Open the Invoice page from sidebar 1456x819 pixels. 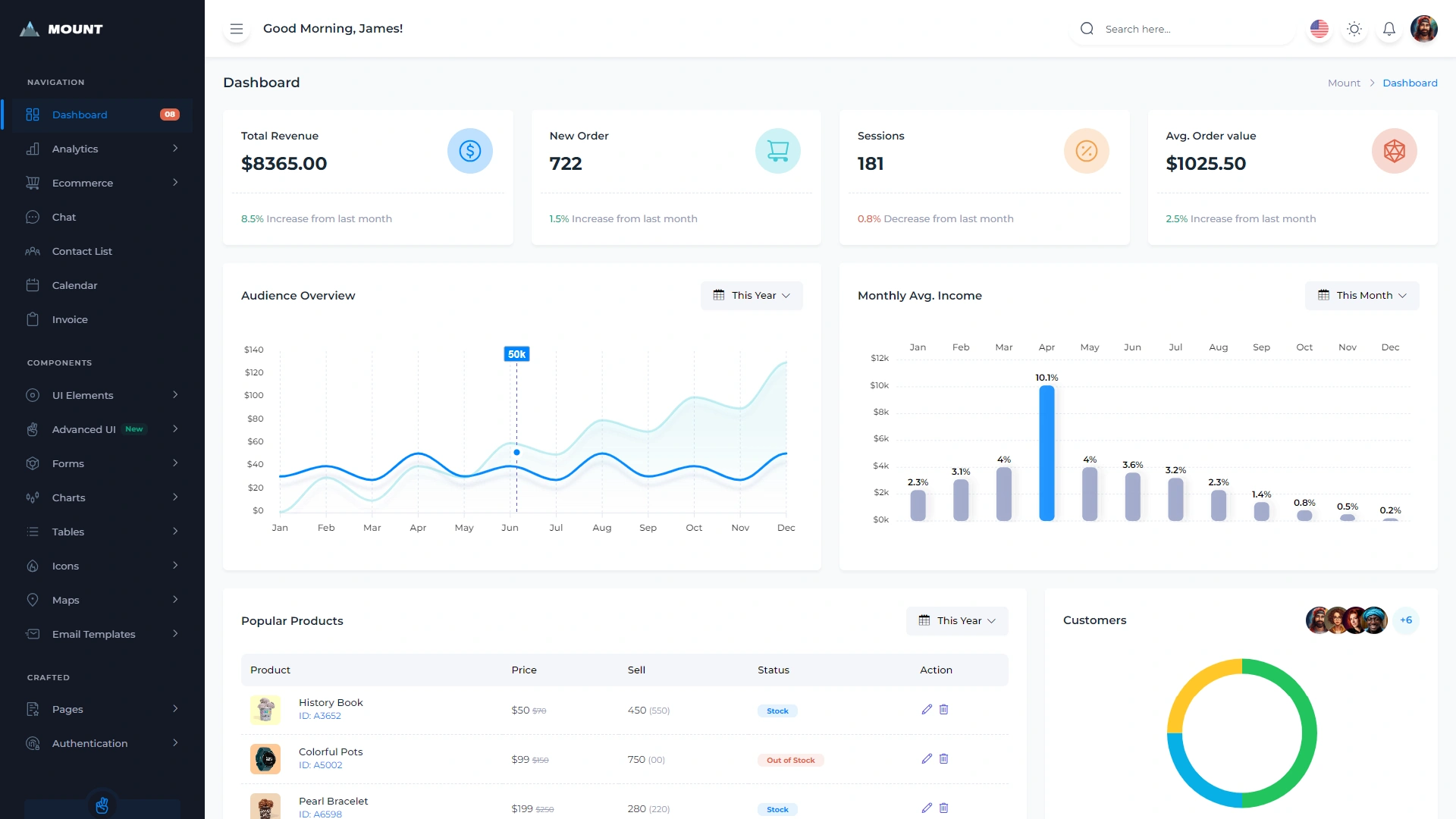[69, 319]
